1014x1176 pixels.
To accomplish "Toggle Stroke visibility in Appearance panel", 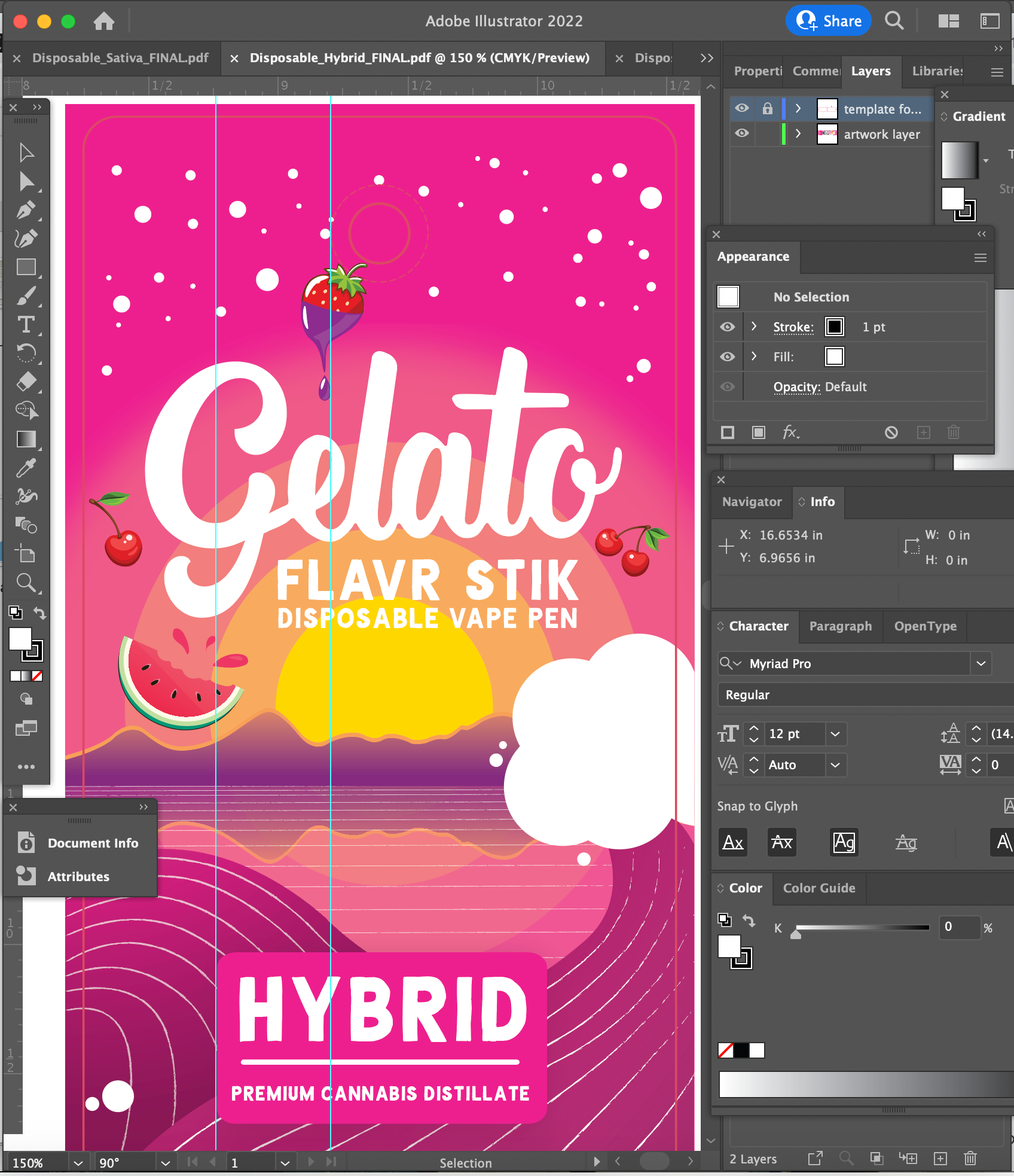I will tap(728, 327).
